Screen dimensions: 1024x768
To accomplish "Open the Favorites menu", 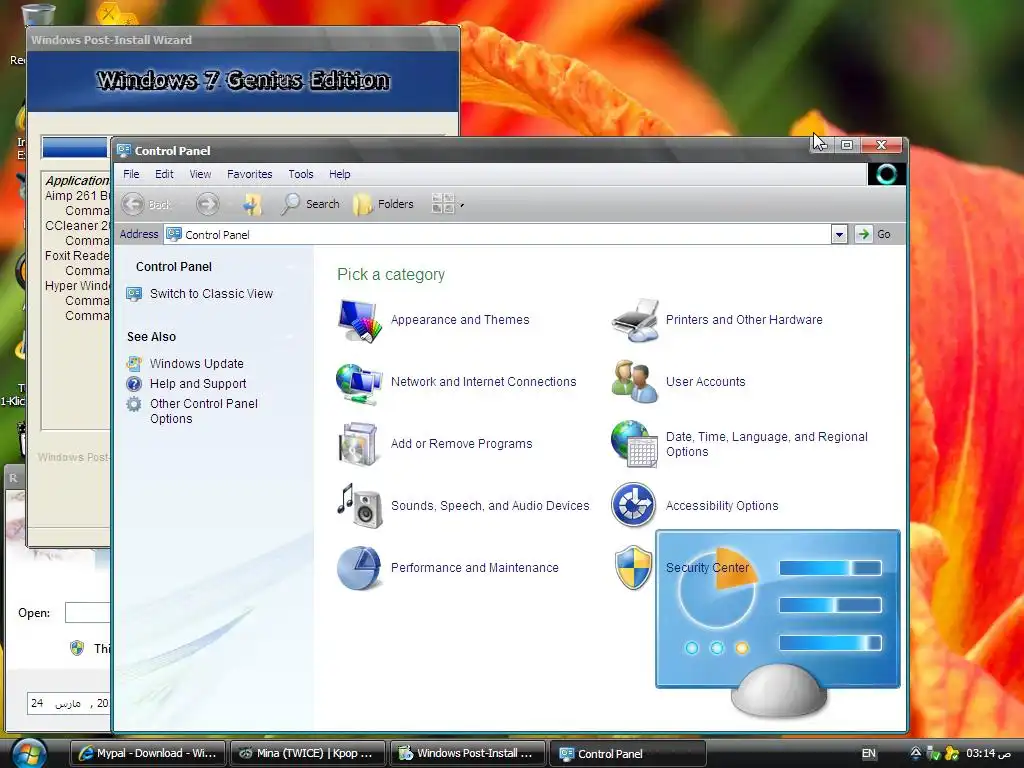I will (249, 174).
